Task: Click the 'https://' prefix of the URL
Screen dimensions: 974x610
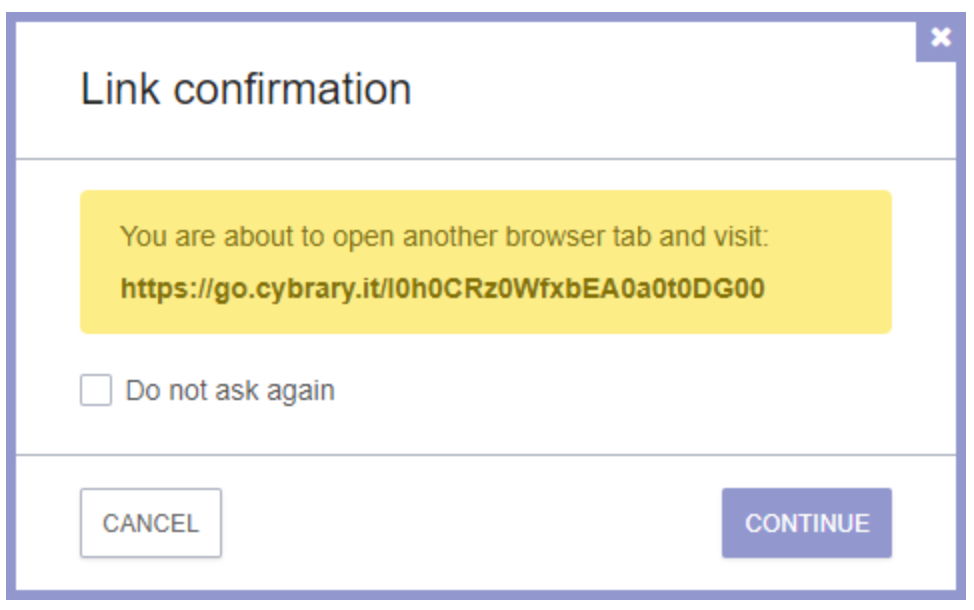Action: coord(153,289)
